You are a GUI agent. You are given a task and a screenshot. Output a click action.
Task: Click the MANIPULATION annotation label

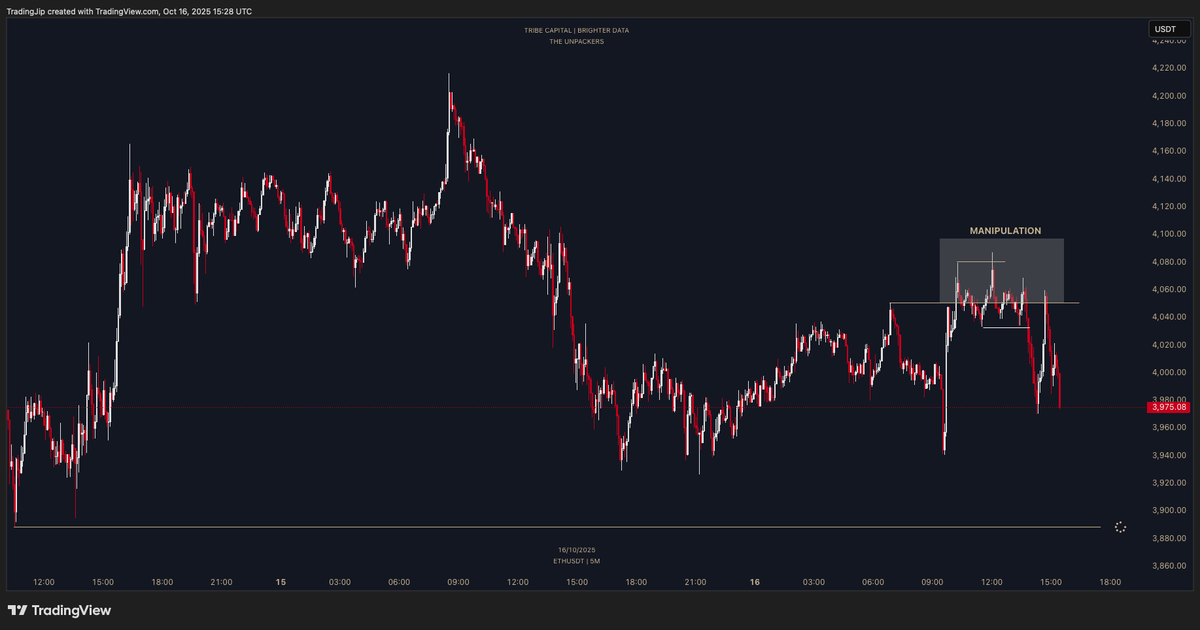(1005, 231)
